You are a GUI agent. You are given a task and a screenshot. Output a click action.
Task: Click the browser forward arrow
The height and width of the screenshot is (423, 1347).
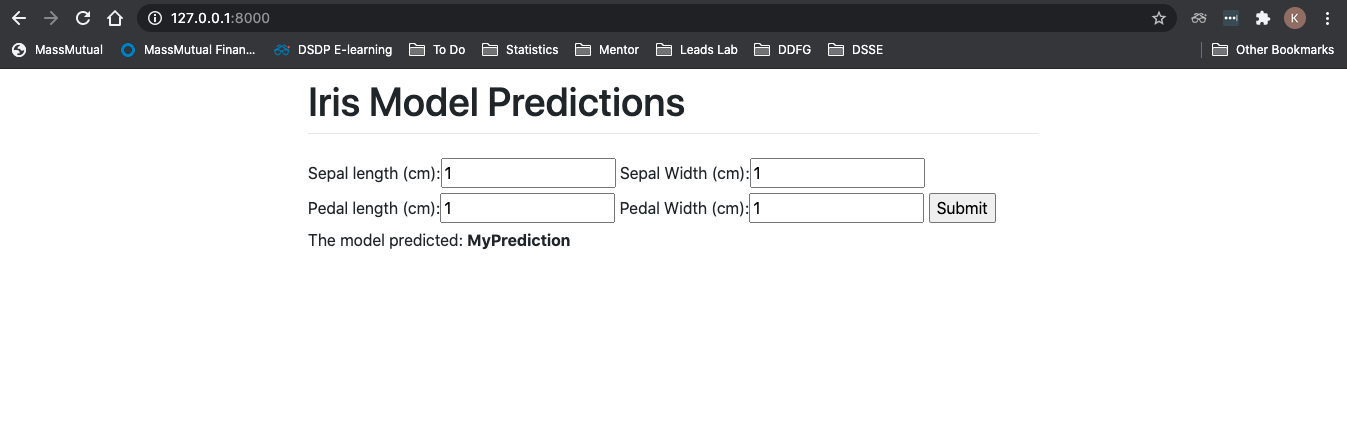51,18
